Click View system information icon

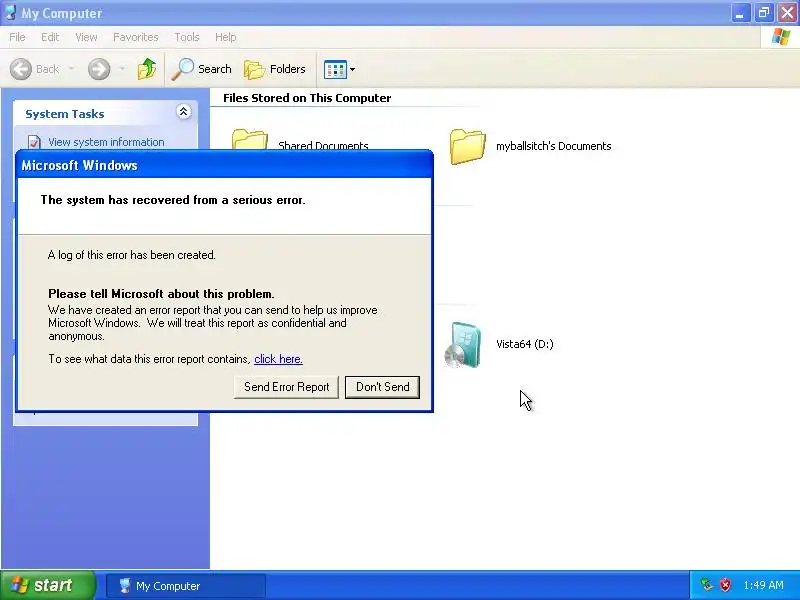tap(34, 142)
